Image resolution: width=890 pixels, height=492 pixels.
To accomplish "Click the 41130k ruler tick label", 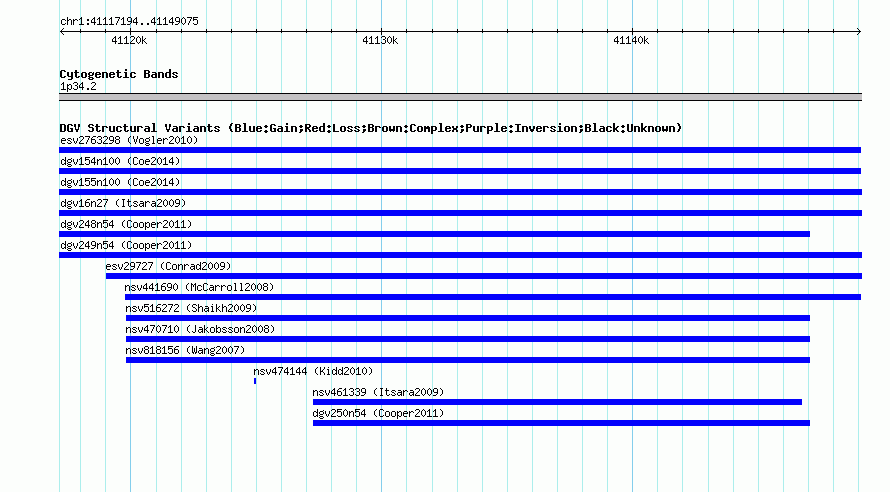I will click(380, 40).
